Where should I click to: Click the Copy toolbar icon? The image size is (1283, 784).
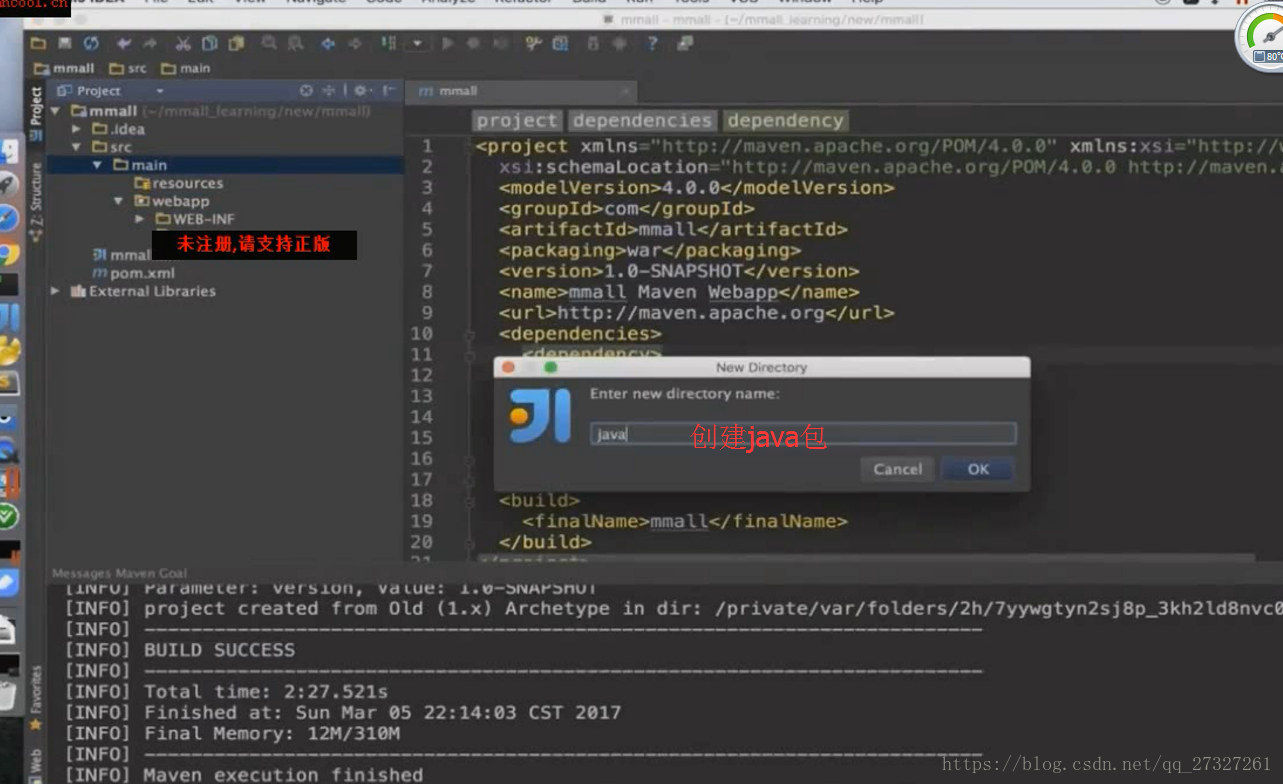[209, 43]
